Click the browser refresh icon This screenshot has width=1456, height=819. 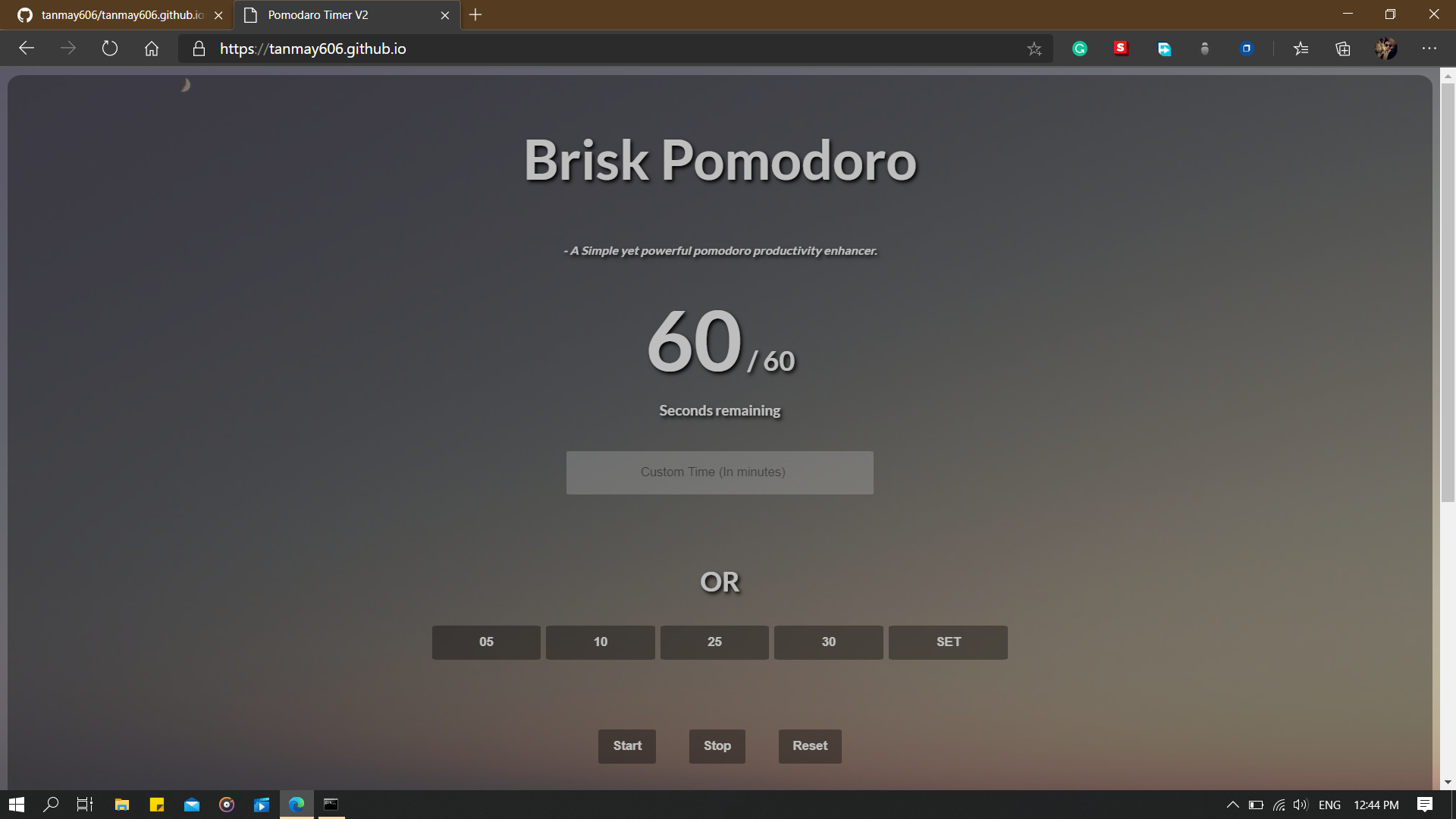click(x=110, y=49)
